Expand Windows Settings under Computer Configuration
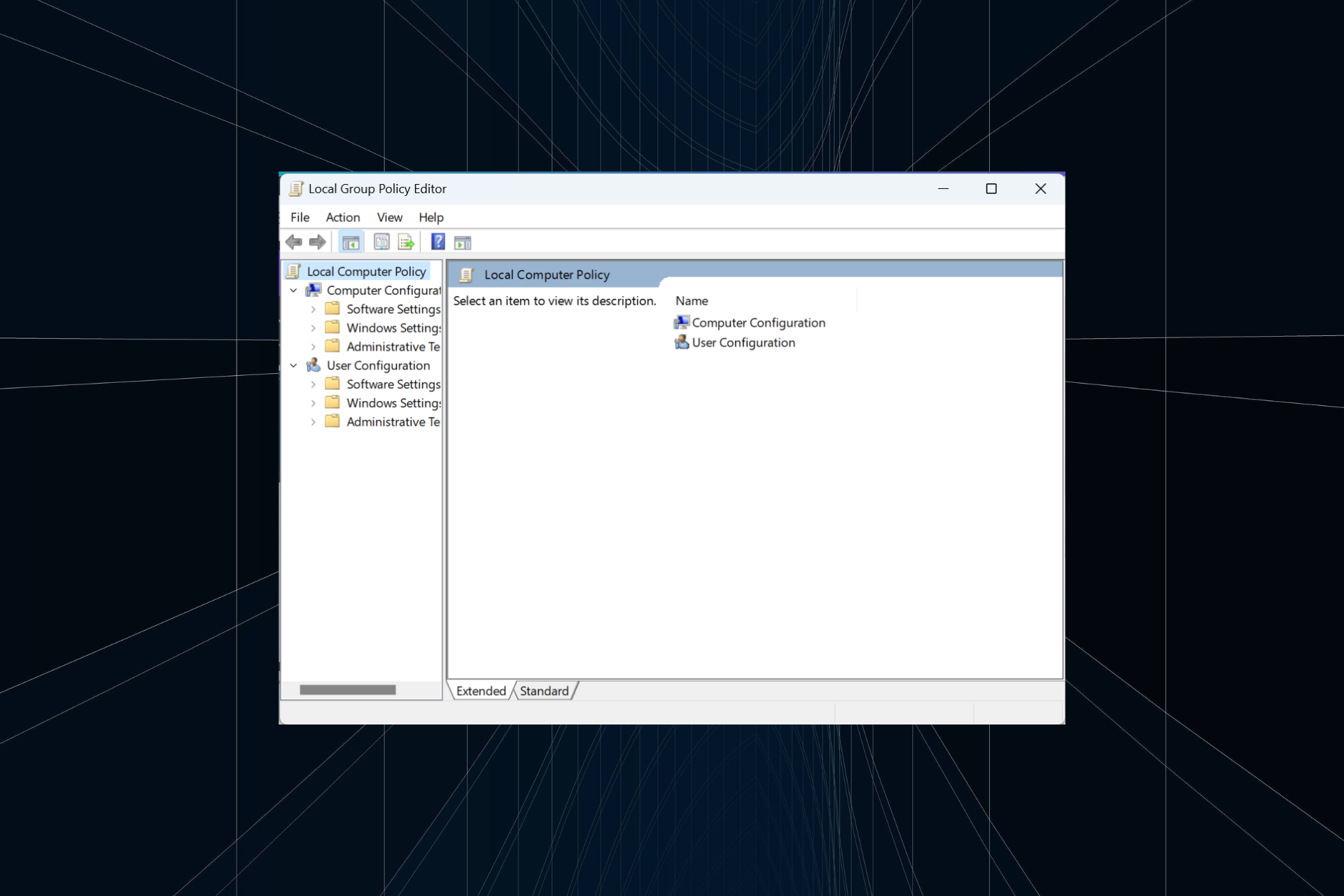This screenshot has height=896, width=1344. tap(313, 327)
